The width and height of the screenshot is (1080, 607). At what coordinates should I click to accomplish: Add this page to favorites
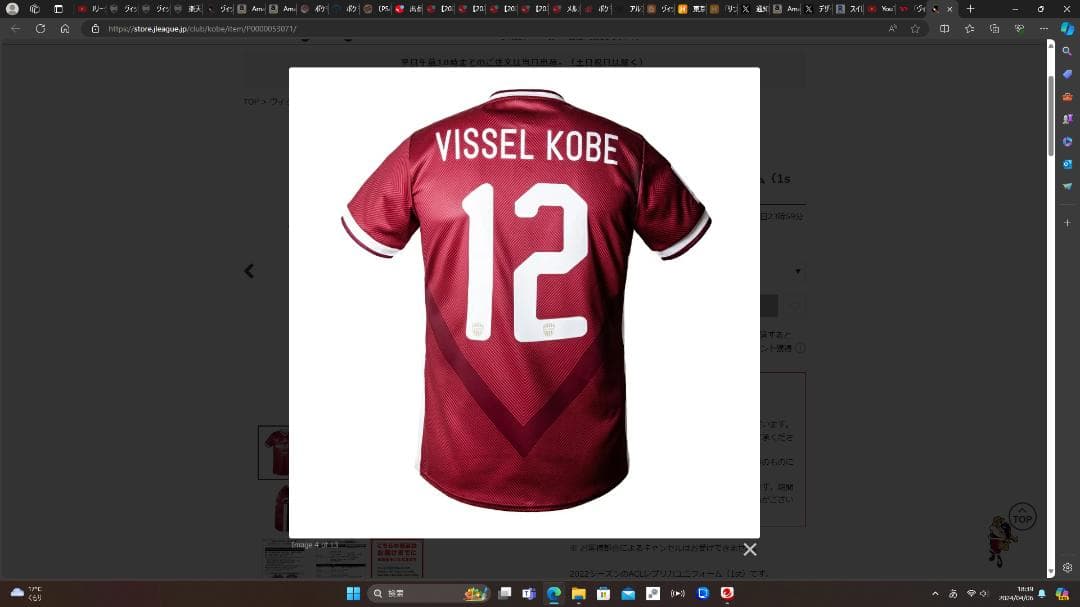tap(915, 29)
